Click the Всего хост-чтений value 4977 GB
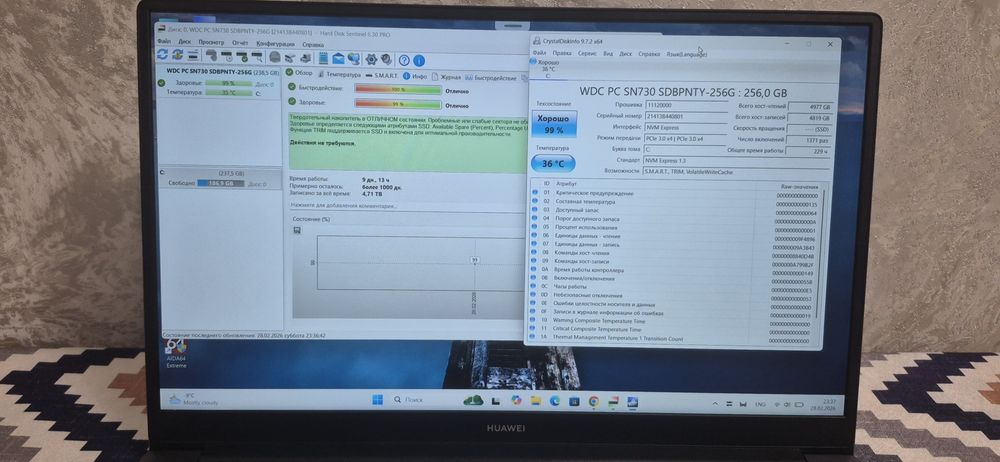The image size is (1000, 462). 811,107
